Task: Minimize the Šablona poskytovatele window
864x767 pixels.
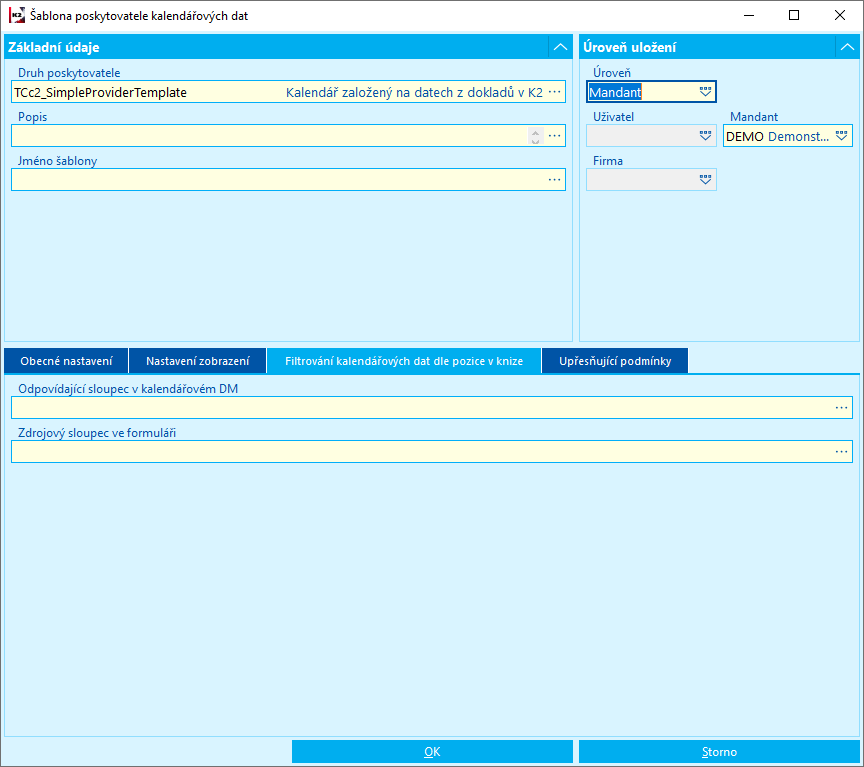Action: [x=748, y=15]
